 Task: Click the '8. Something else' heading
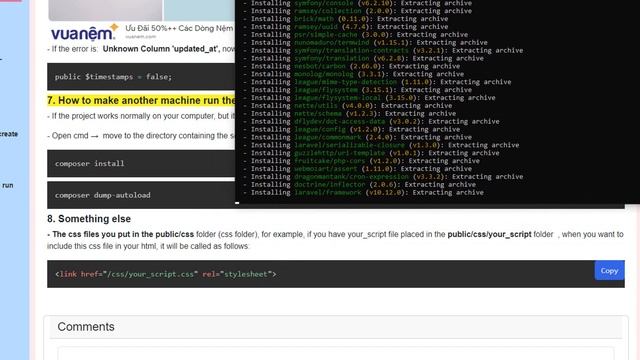89,219
